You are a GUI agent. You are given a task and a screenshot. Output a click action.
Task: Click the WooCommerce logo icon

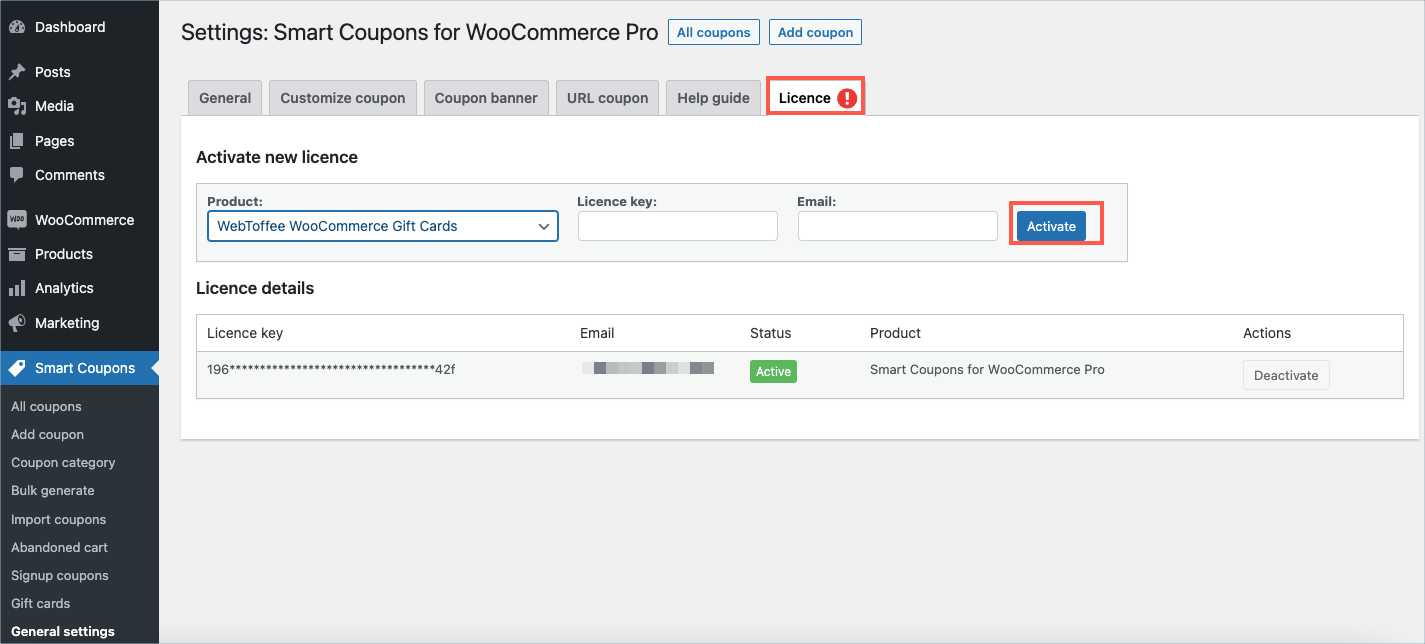[17, 220]
